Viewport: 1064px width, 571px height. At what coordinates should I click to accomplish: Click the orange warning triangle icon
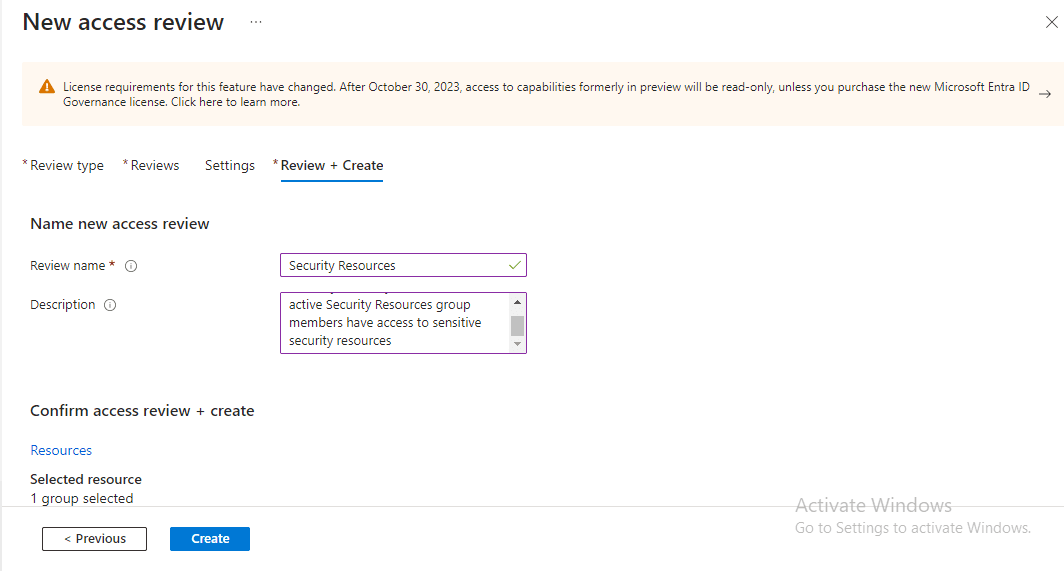click(47, 87)
